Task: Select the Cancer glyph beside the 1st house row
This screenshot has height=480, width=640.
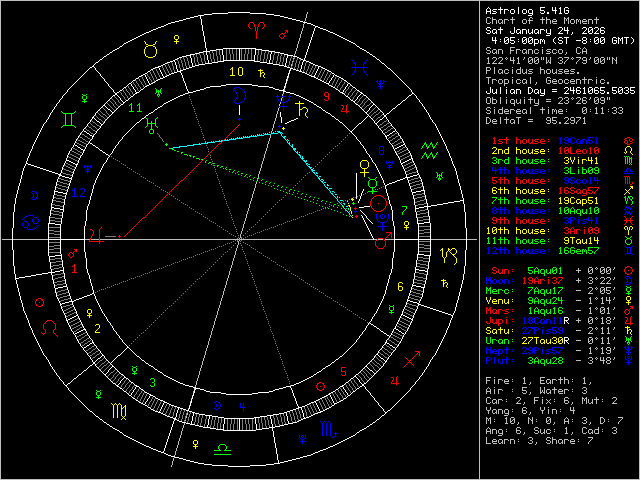Action: (x=629, y=141)
